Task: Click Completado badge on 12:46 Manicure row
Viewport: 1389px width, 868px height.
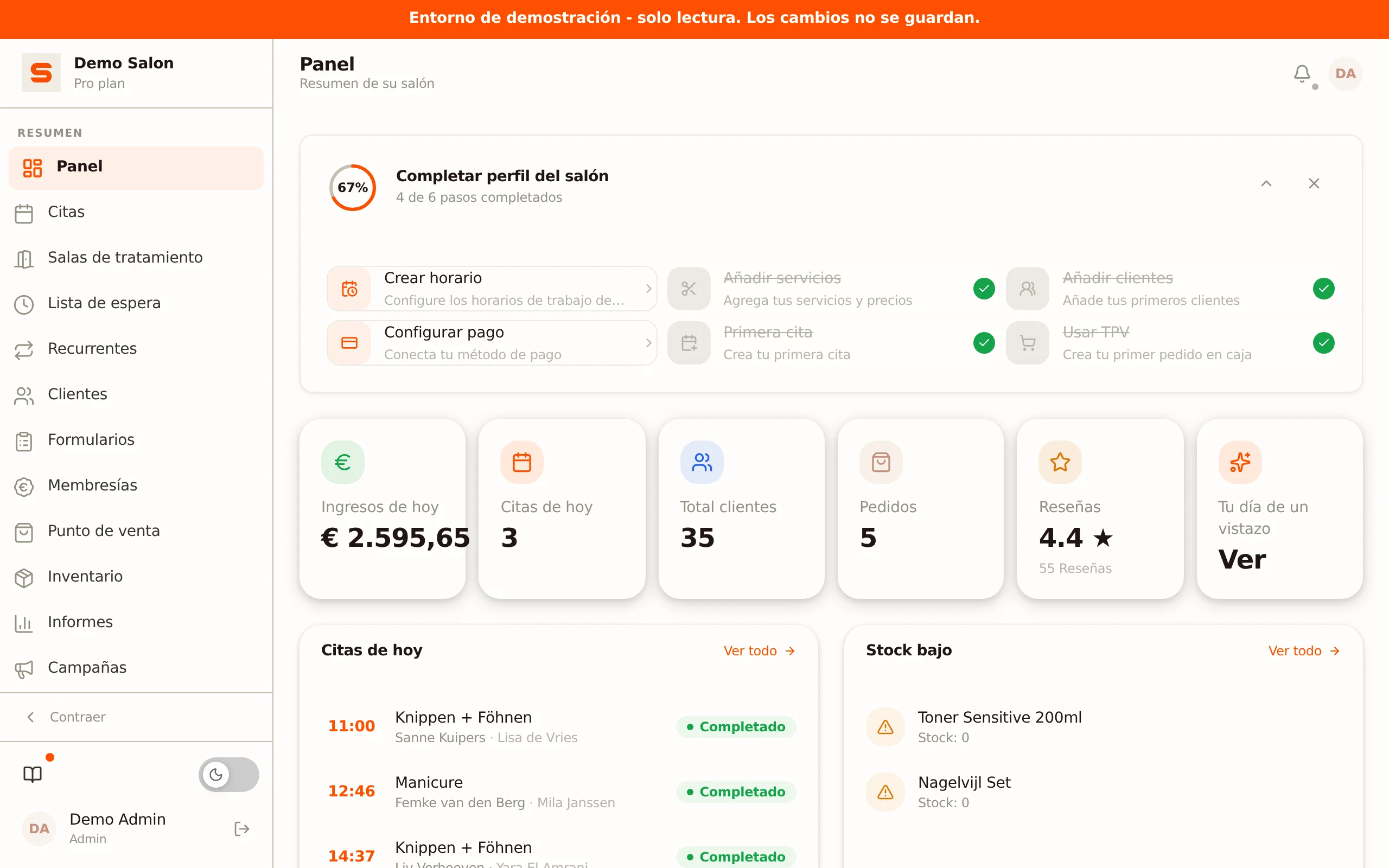Action: 736,792
